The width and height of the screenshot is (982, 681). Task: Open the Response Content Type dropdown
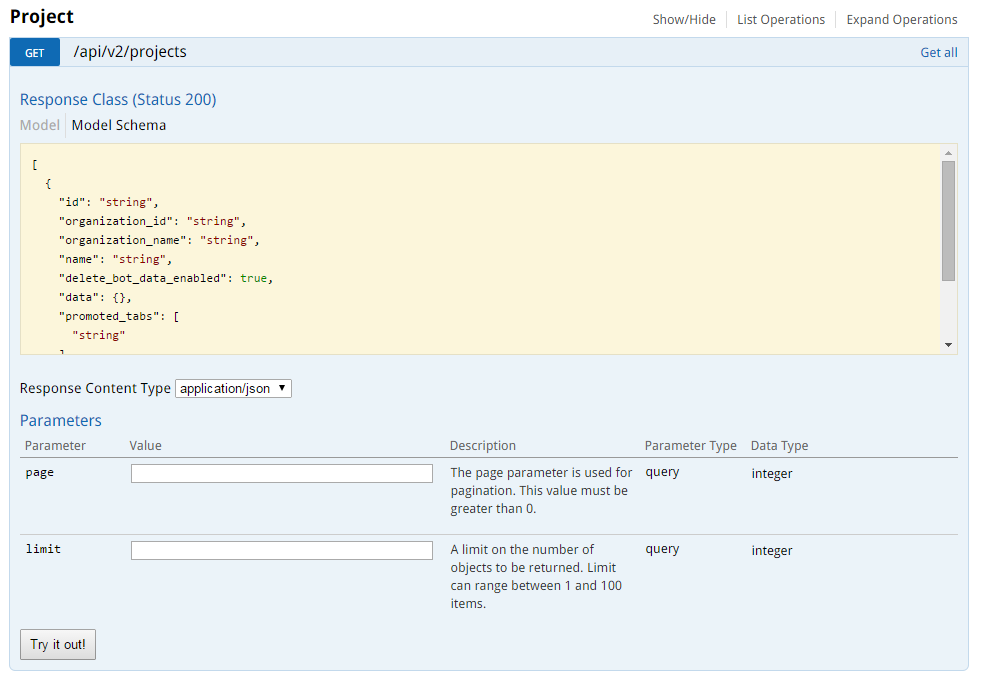tap(233, 388)
